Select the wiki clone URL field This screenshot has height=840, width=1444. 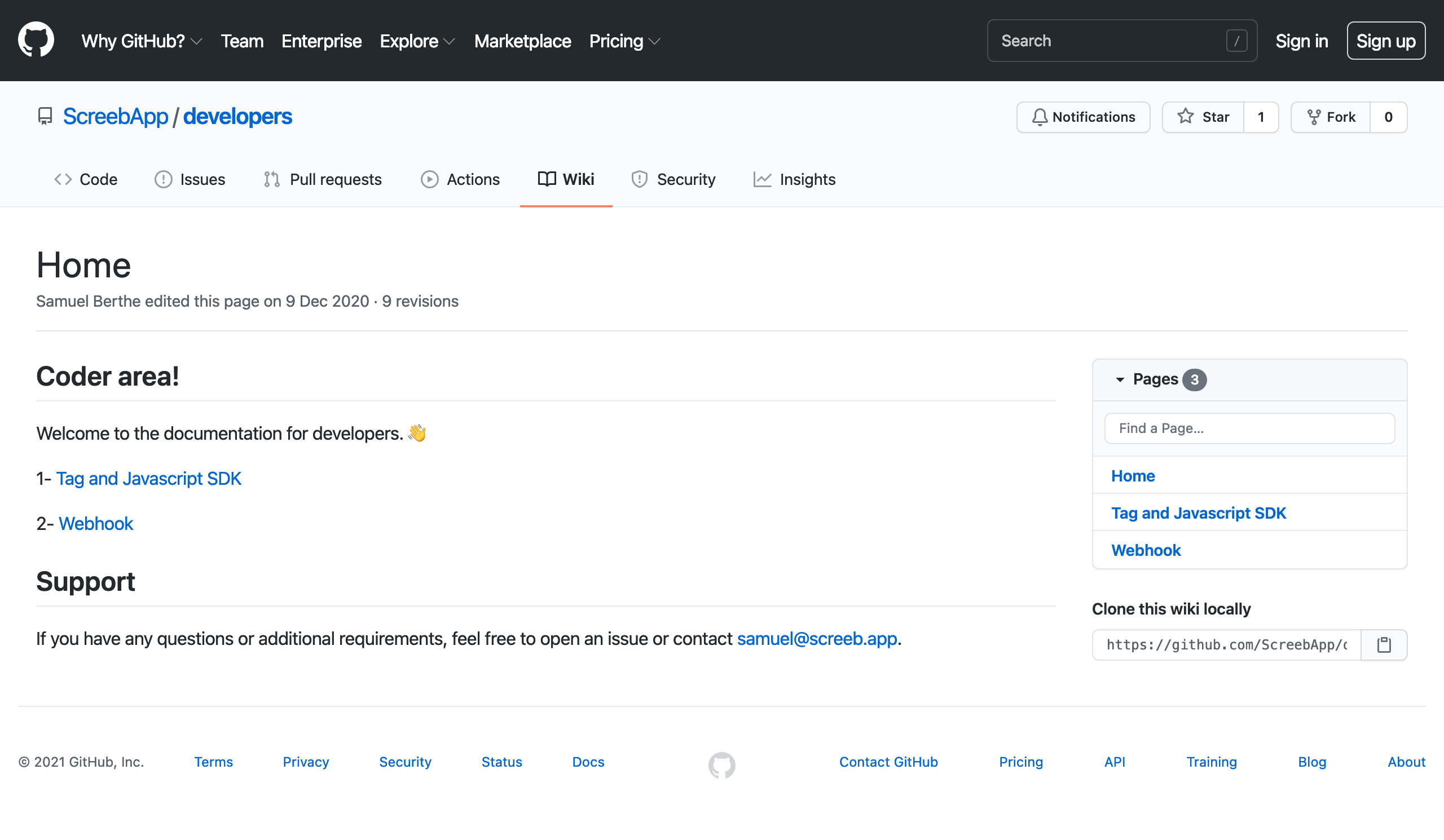point(1226,645)
